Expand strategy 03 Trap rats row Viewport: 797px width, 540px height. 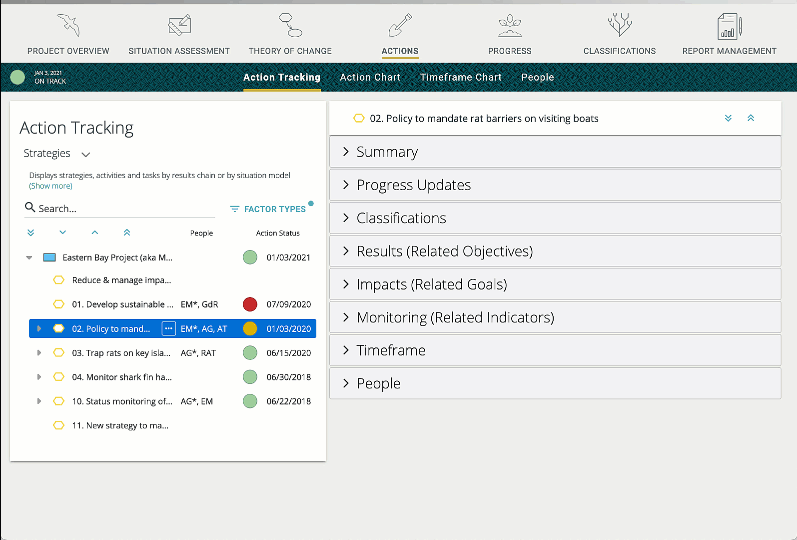tap(39, 353)
